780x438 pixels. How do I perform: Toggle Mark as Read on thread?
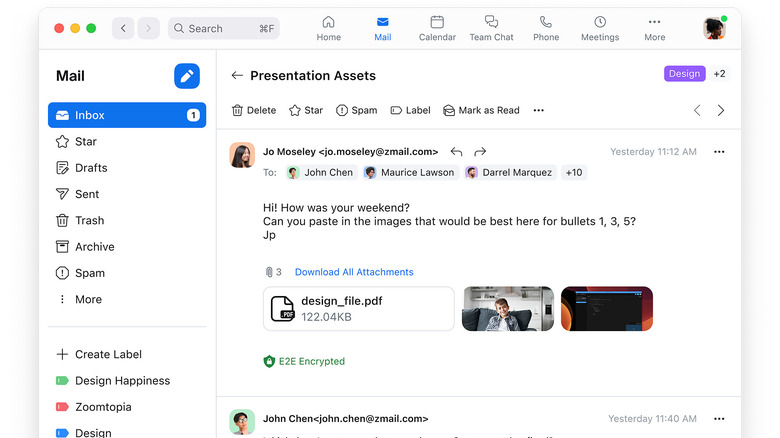[x=481, y=110]
